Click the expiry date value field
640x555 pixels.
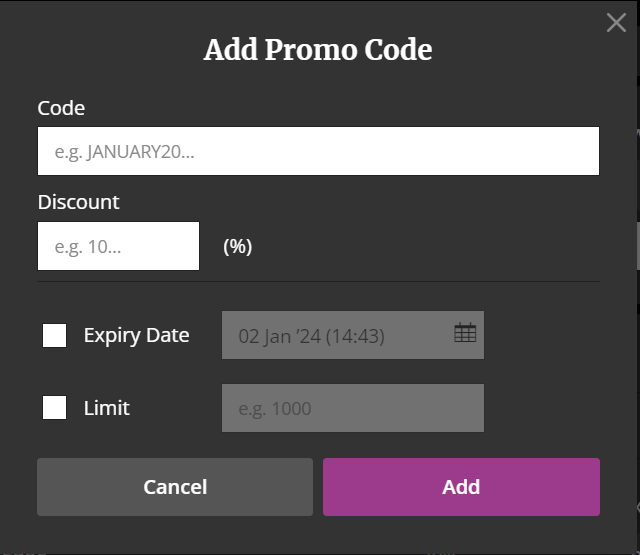[353, 335]
